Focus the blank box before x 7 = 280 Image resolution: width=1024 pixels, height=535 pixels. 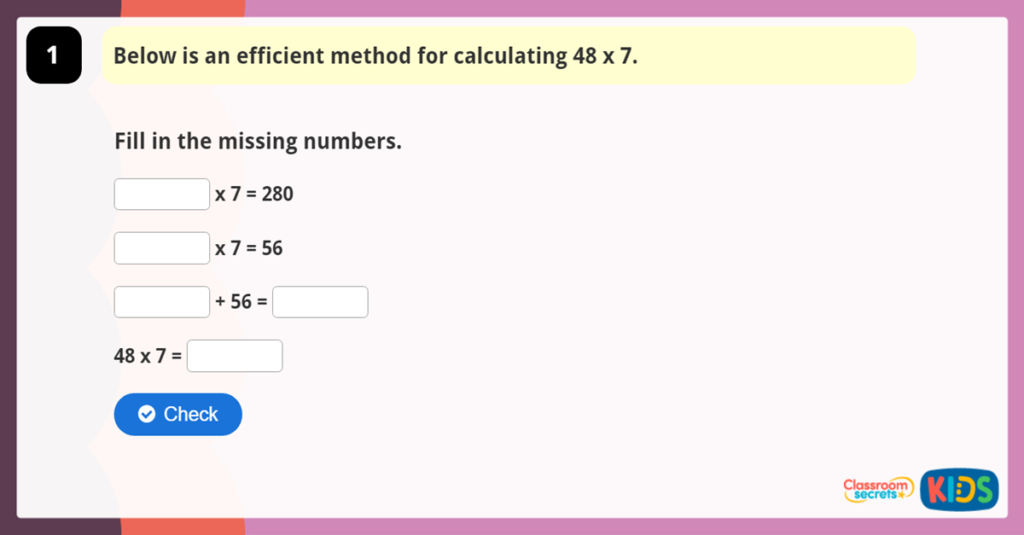(x=162, y=194)
